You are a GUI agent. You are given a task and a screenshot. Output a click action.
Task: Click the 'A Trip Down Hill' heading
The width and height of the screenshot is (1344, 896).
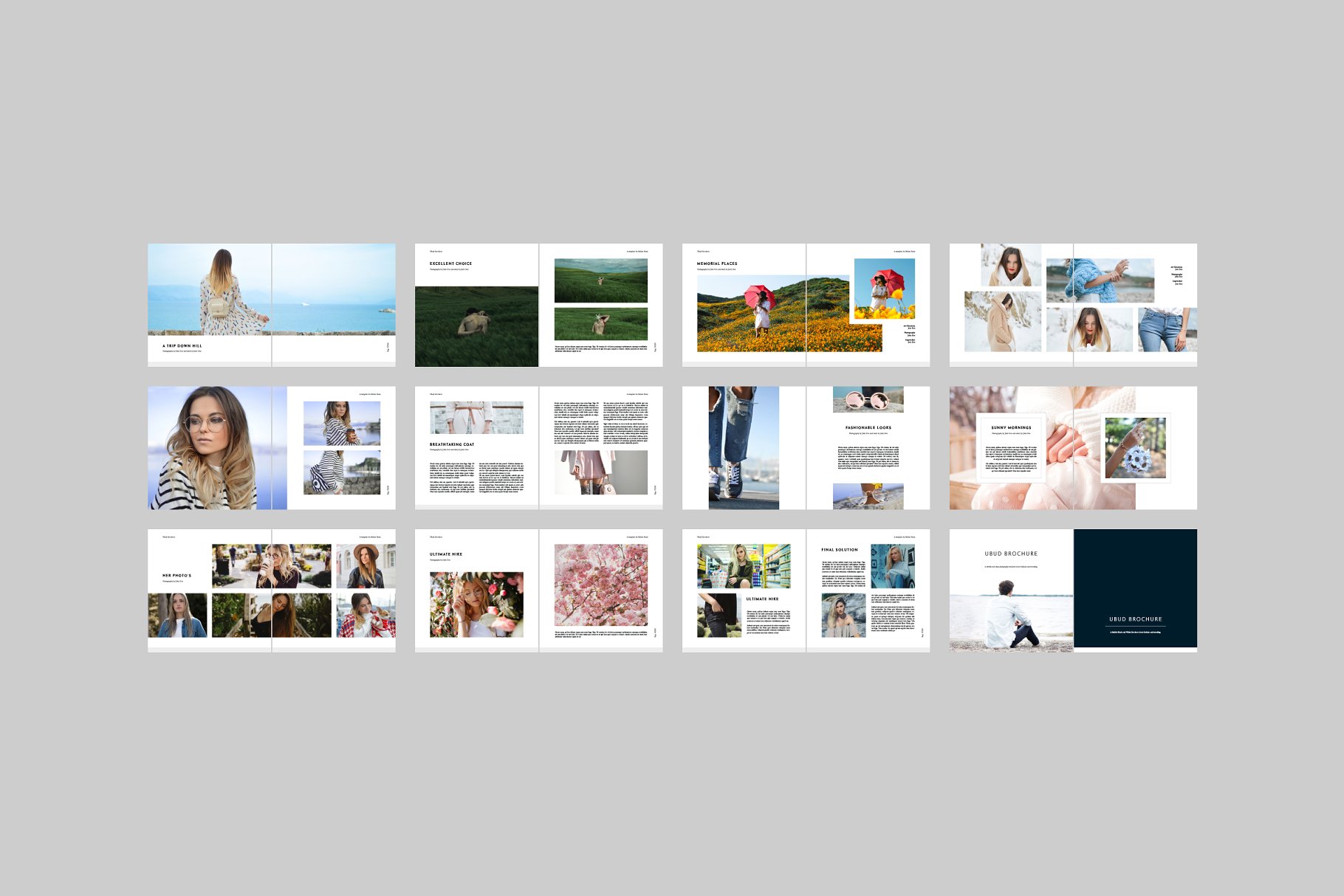point(182,345)
